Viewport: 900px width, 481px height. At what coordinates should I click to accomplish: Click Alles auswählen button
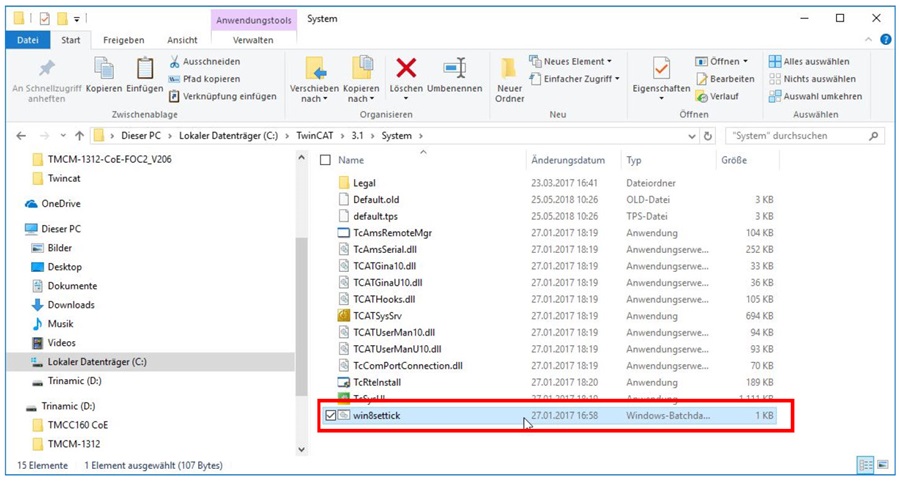(810, 62)
